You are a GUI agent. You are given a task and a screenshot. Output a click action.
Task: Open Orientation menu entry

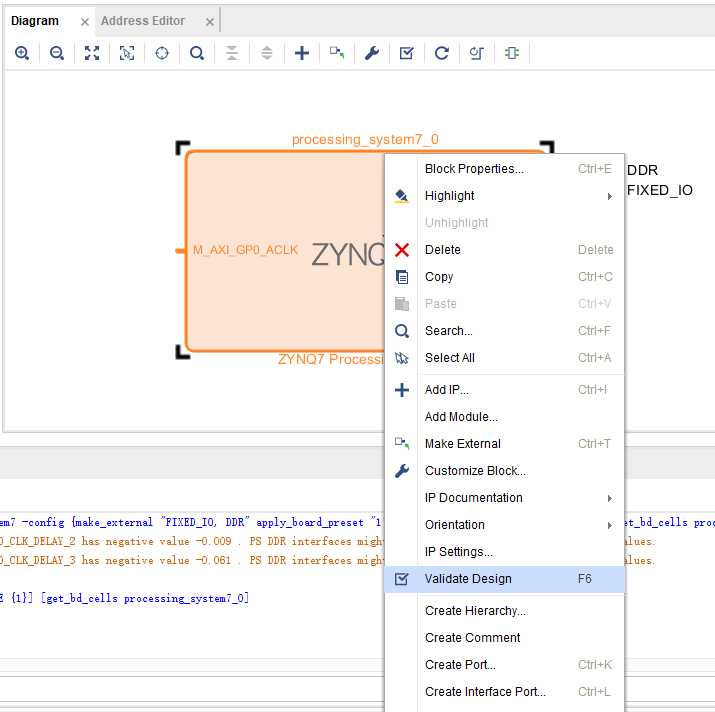[504, 525]
